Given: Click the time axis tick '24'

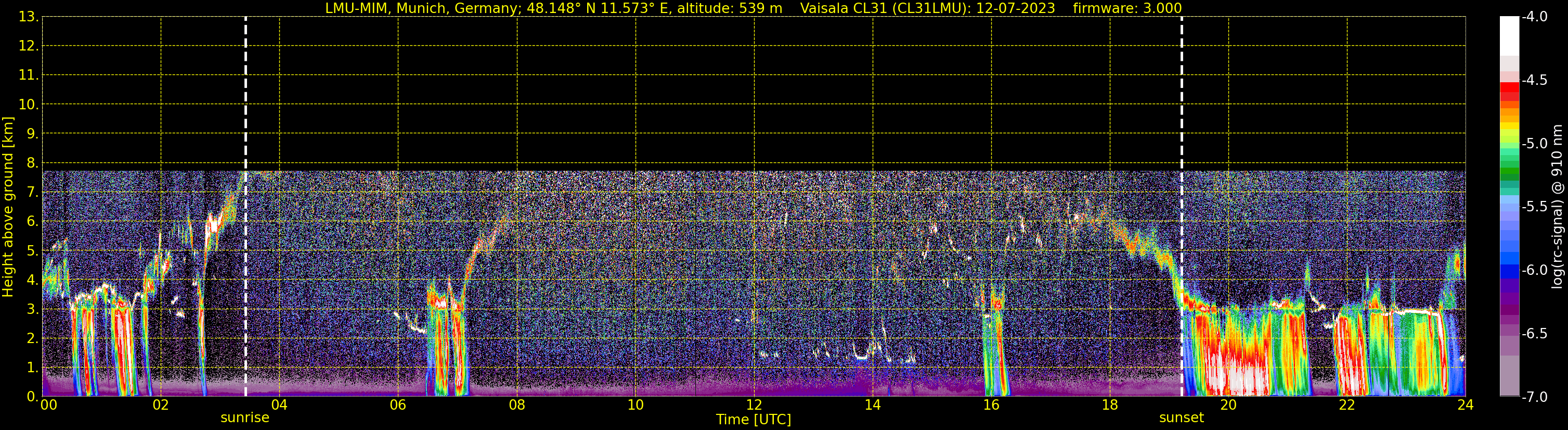Looking at the screenshot, I should [x=1466, y=406].
